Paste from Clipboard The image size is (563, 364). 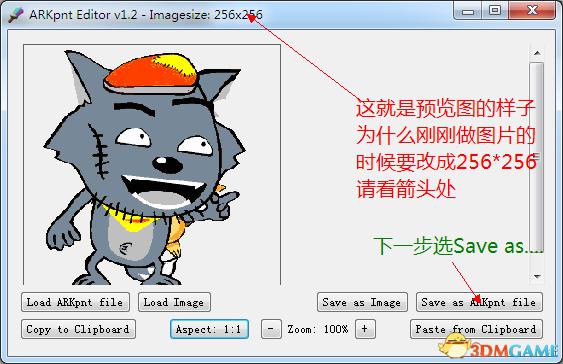tap(476, 329)
